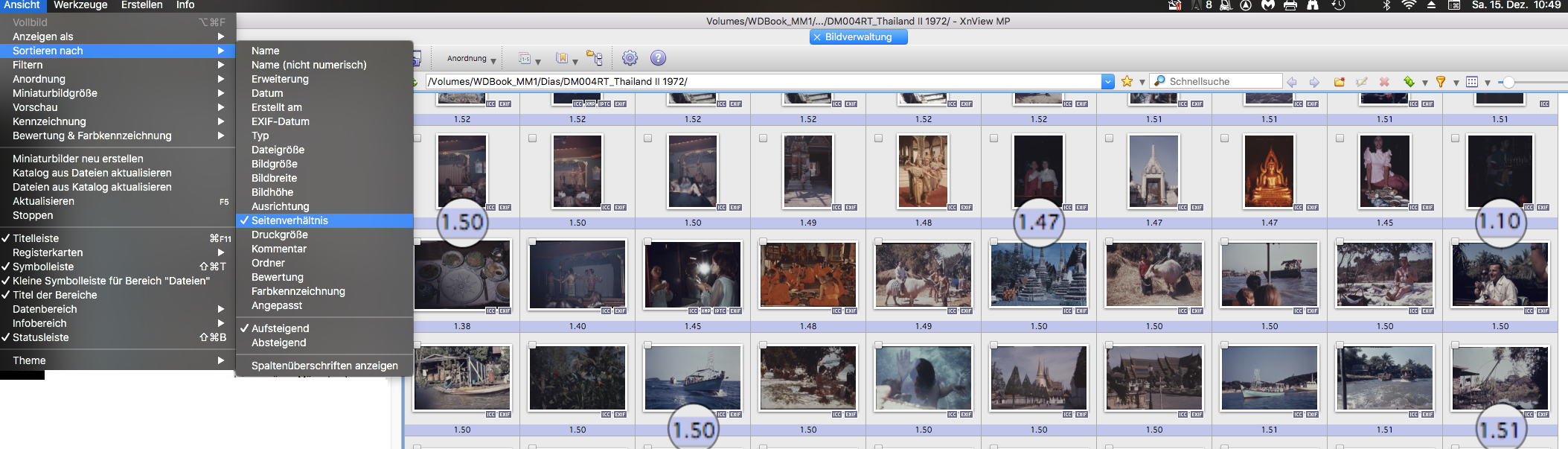Expand the folder path history dropdown
1568x449 pixels.
click(1107, 81)
